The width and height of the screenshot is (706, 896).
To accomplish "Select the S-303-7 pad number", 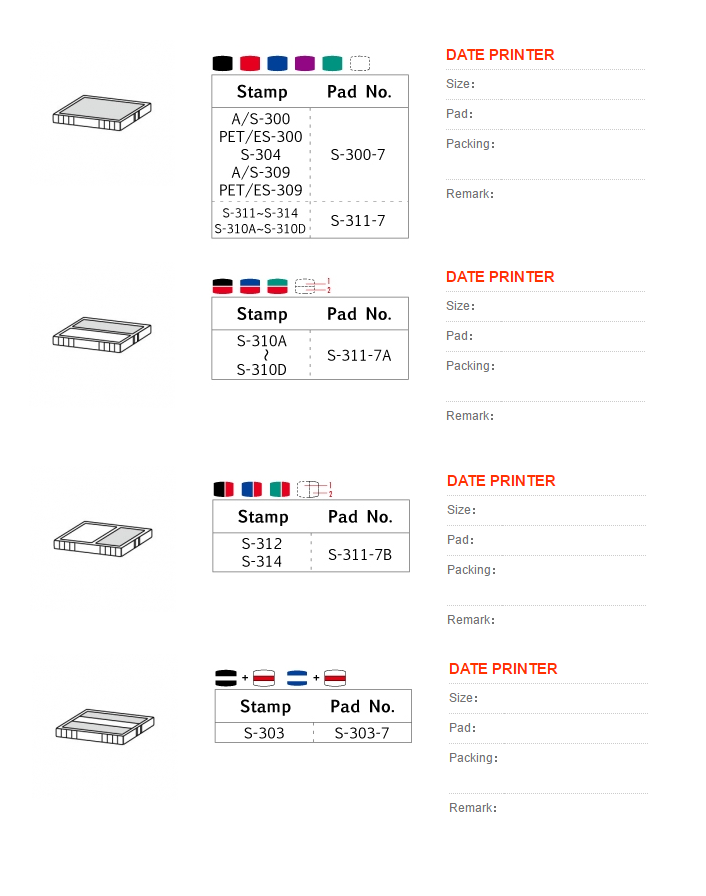I will (x=362, y=733).
